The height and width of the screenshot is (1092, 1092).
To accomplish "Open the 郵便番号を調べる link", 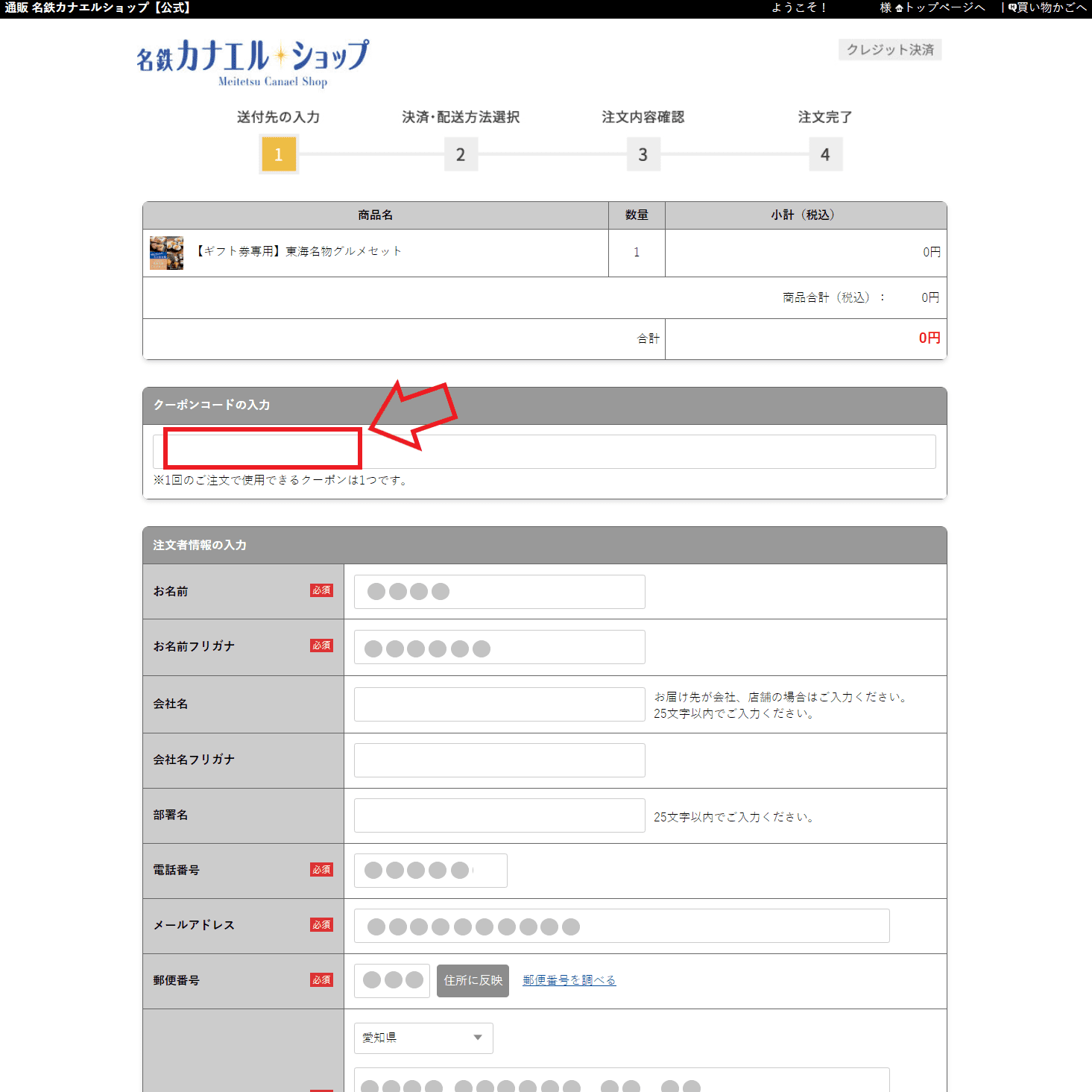I will (x=569, y=980).
